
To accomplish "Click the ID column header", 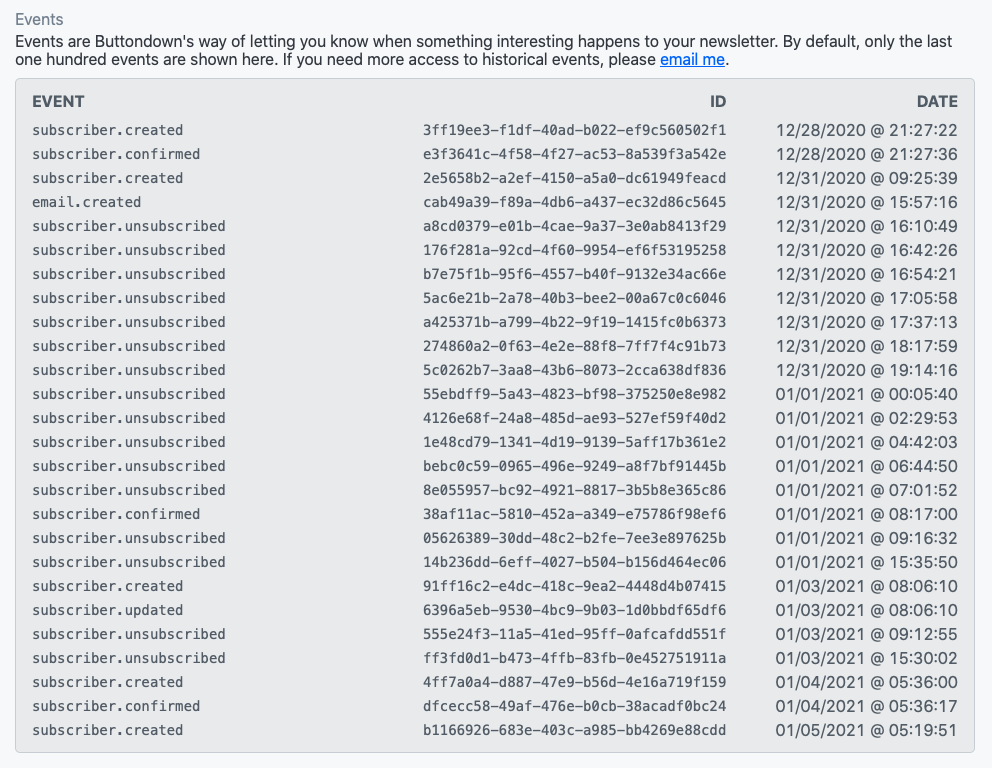I will 717,101.
